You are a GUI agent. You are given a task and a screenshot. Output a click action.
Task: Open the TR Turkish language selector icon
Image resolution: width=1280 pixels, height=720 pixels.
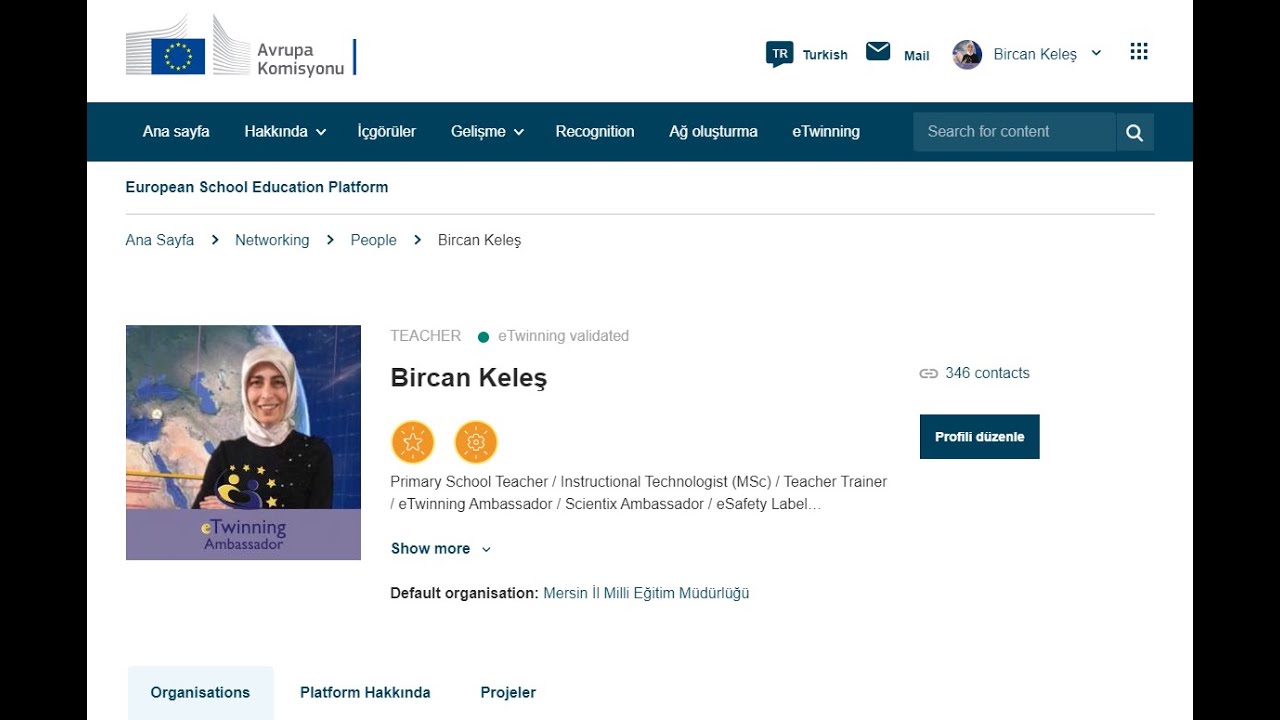click(x=779, y=54)
